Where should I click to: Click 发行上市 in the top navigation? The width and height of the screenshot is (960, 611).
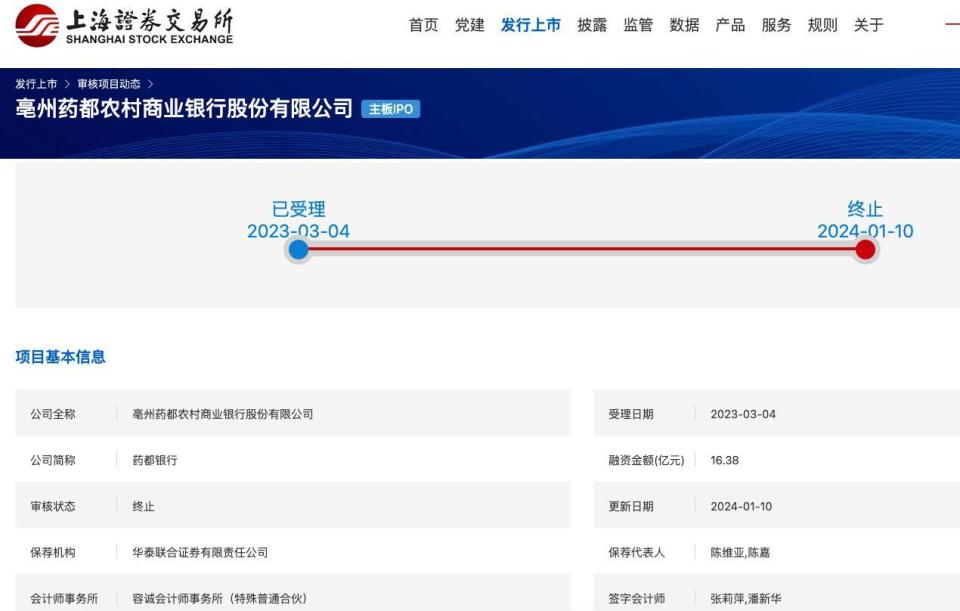(530, 24)
